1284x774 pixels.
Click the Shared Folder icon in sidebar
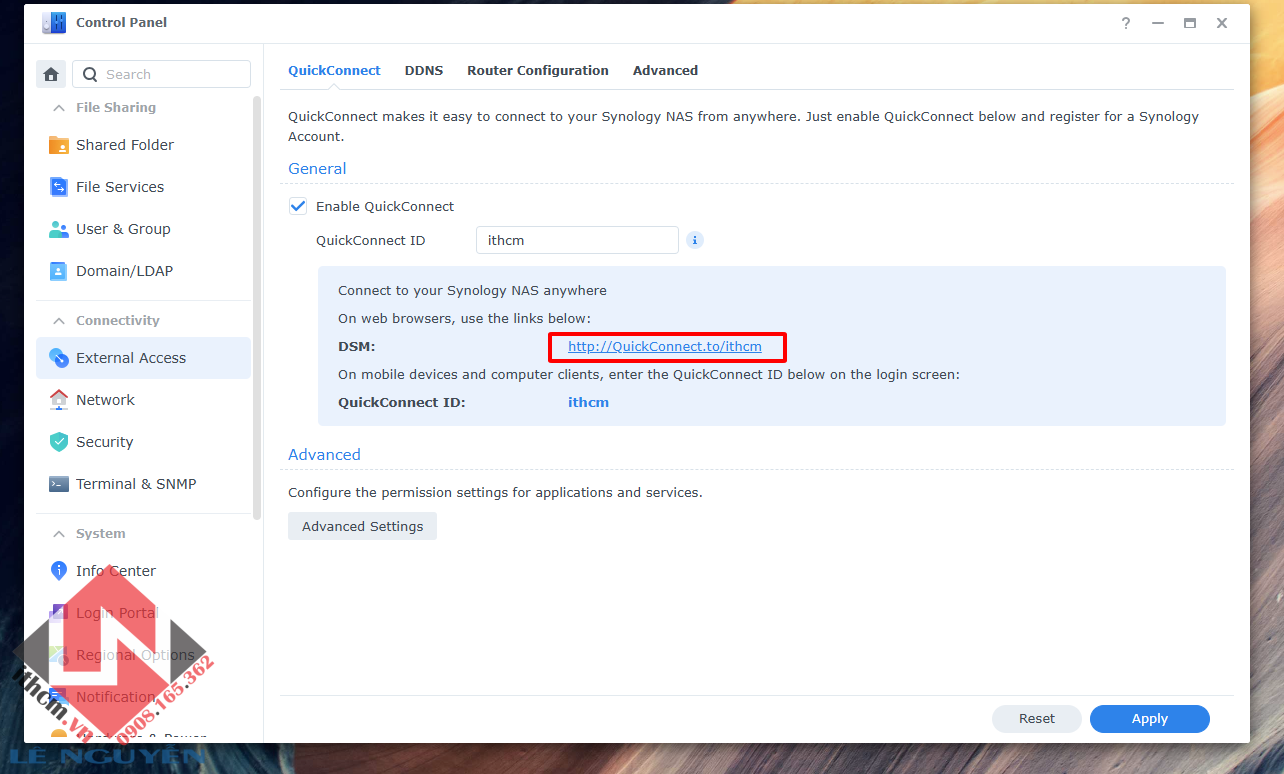click(x=59, y=145)
